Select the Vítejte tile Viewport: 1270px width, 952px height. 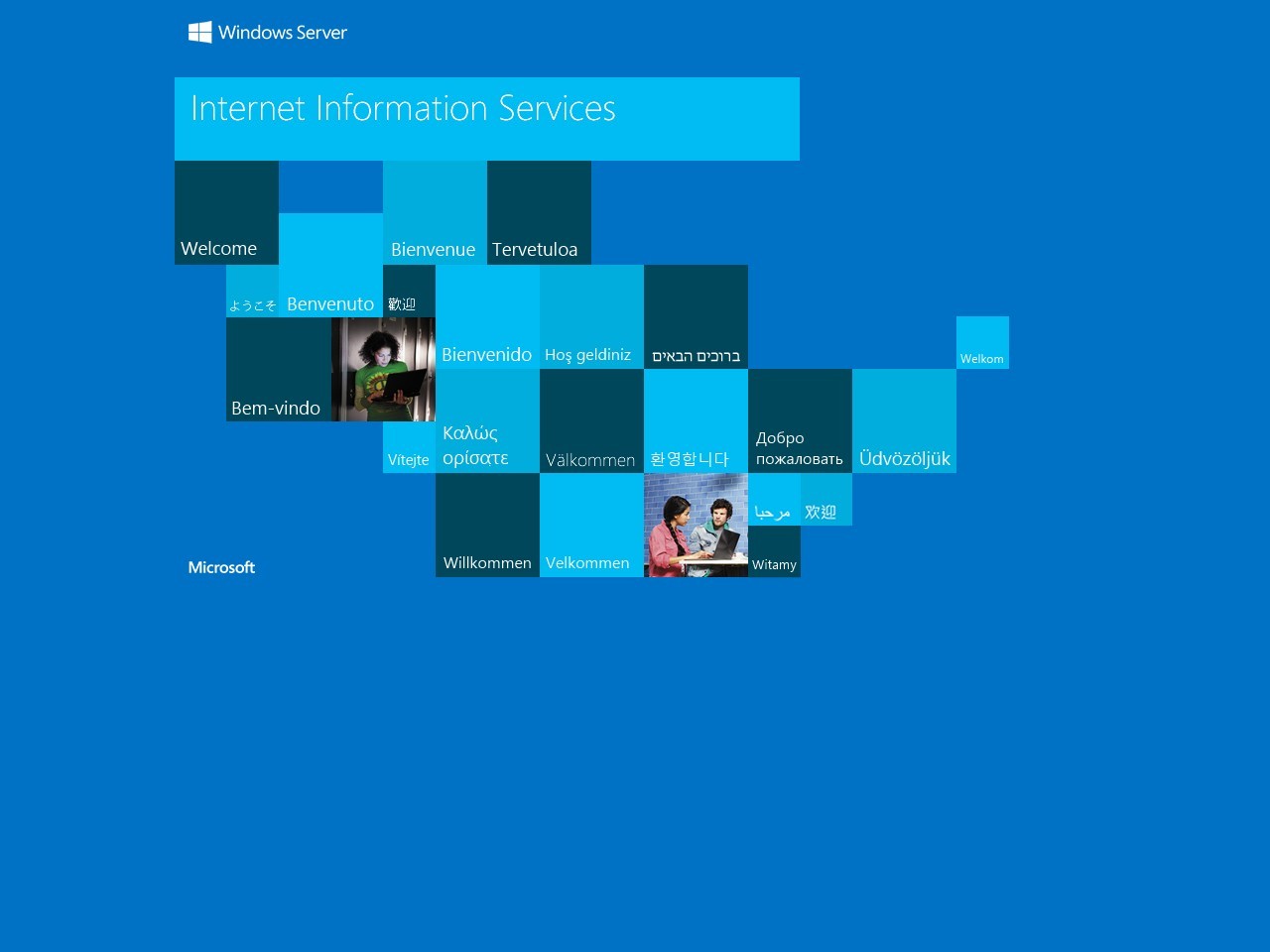click(x=409, y=447)
